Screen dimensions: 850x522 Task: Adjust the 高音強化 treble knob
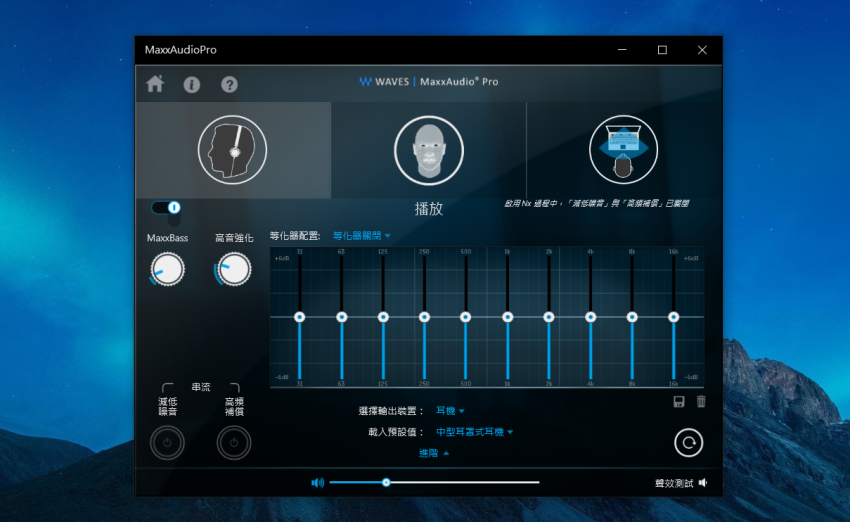pos(234,269)
